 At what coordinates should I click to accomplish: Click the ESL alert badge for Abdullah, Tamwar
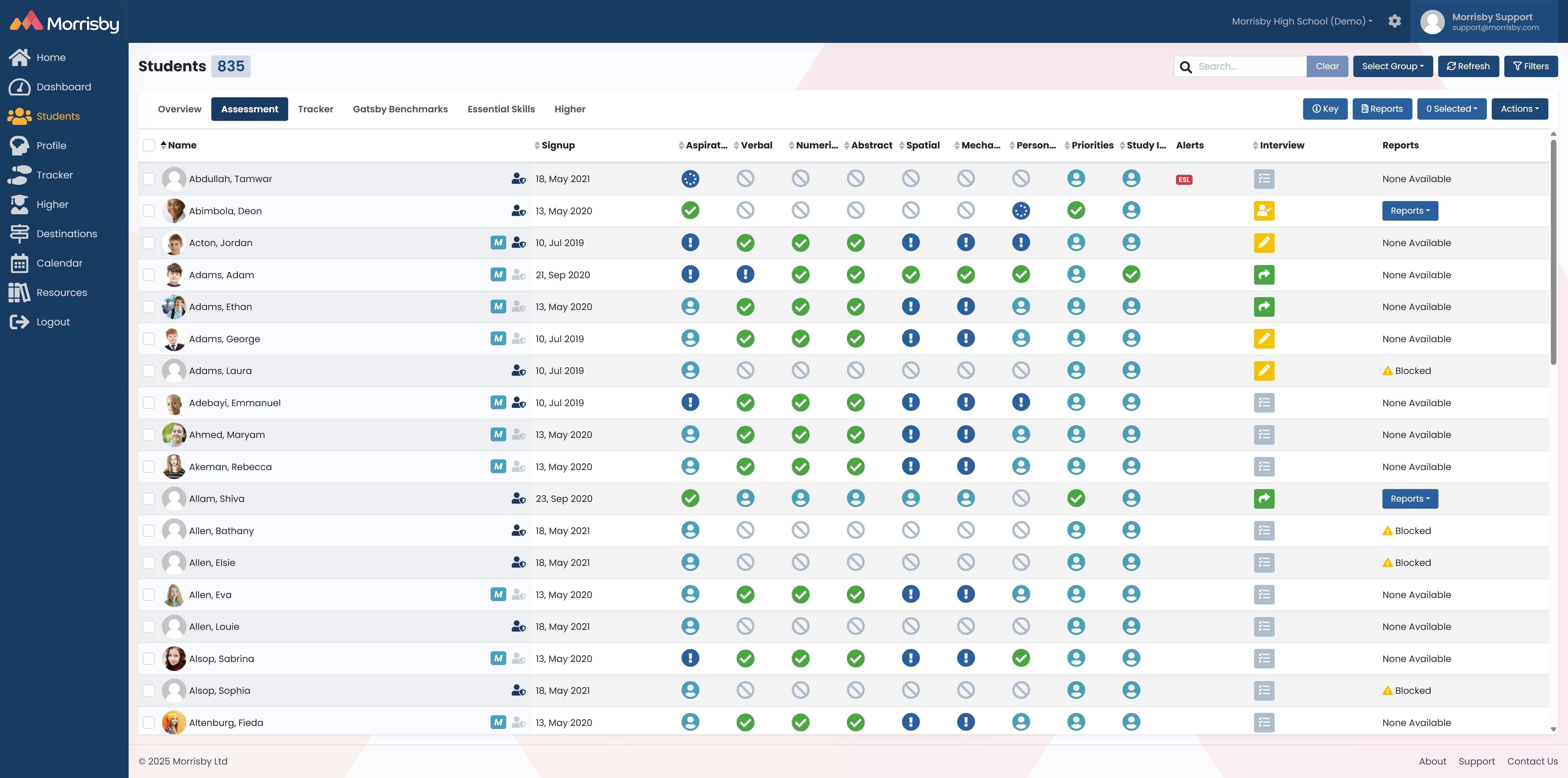(1183, 179)
